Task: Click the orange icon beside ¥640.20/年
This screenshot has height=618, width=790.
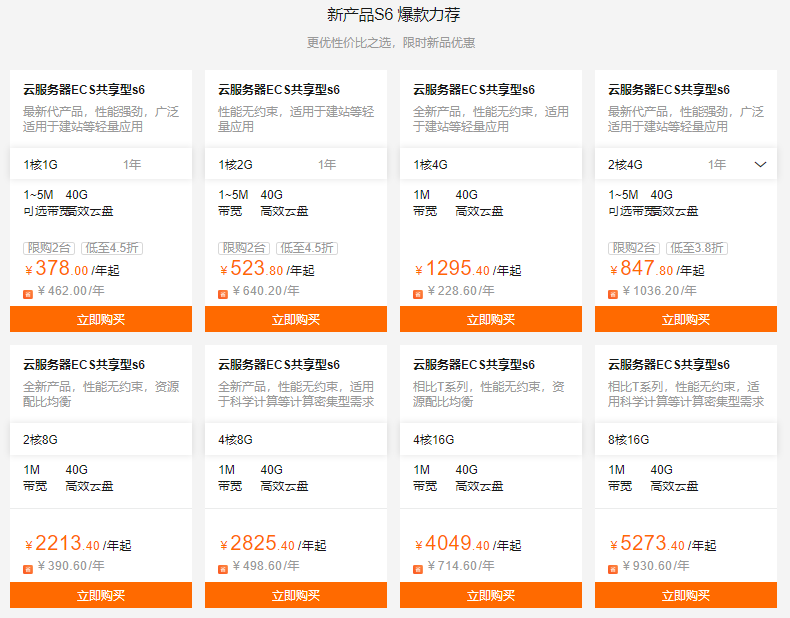Action: pyautogui.click(x=223, y=294)
